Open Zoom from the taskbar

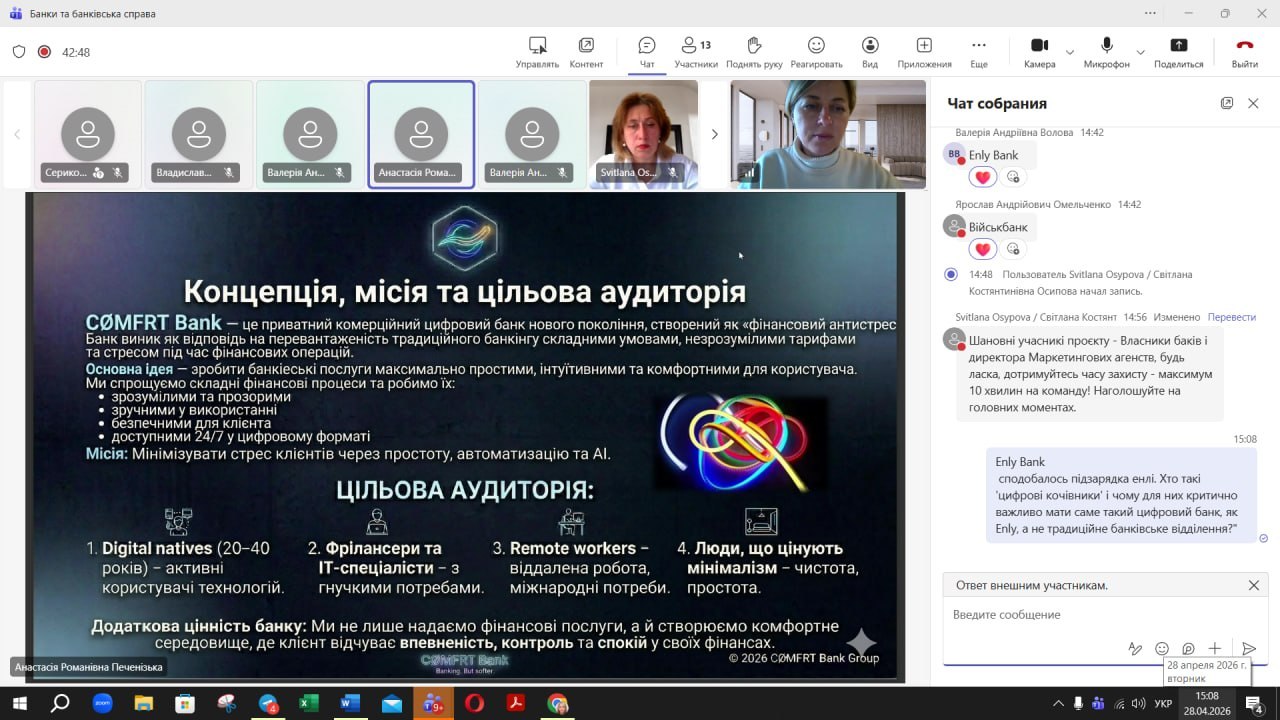click(102, 703)
